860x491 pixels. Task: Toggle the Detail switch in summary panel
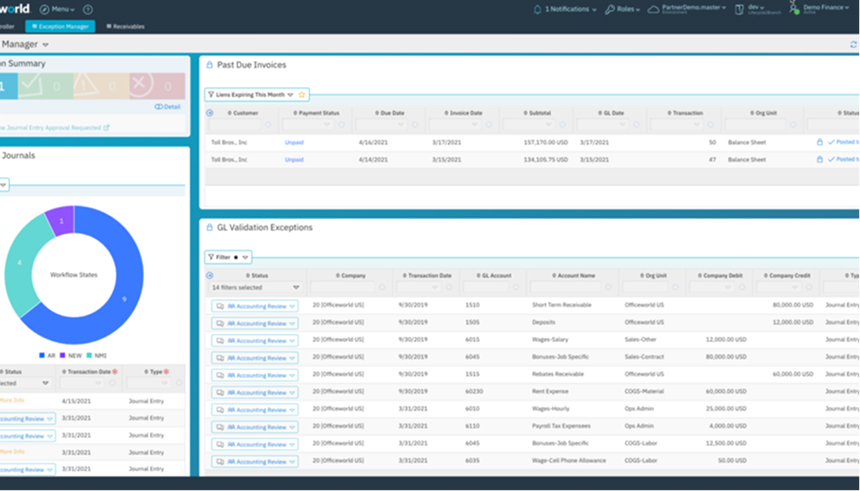pos(167,106)
